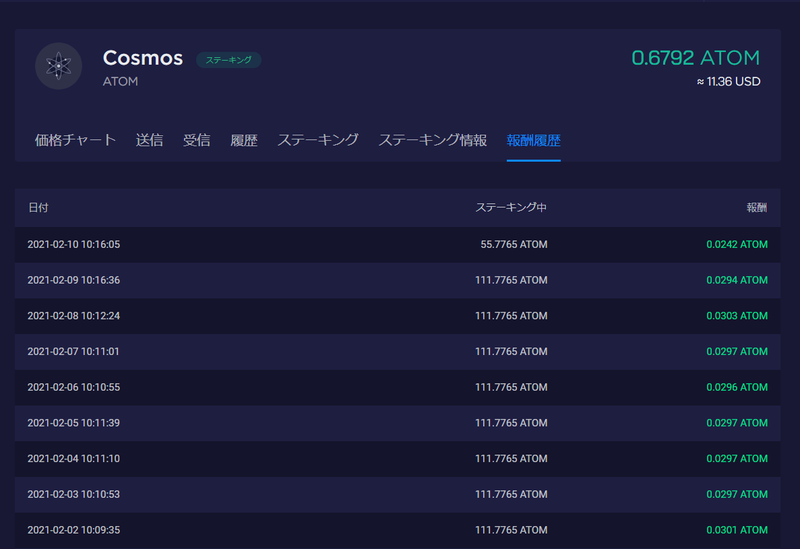This screenshot has height=549, width=800.
Task: Click 111.7765 ATOM in the 2021-02-06 row
Action: [x=511, y=387]
